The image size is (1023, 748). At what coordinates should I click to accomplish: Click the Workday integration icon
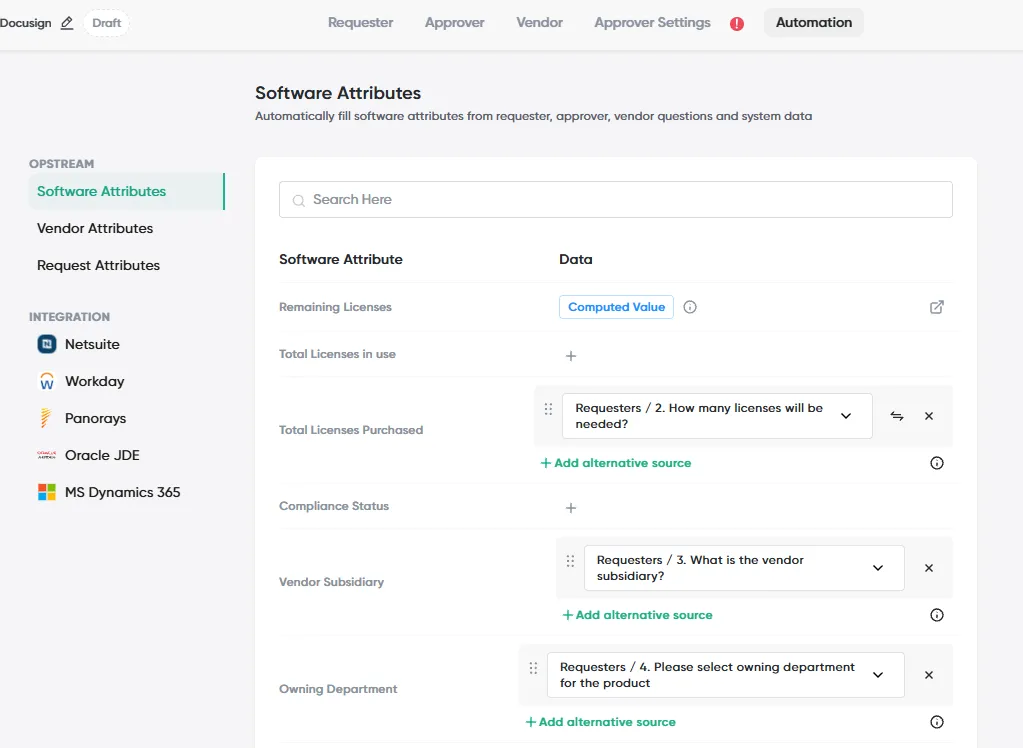click(x=46, y=381)
